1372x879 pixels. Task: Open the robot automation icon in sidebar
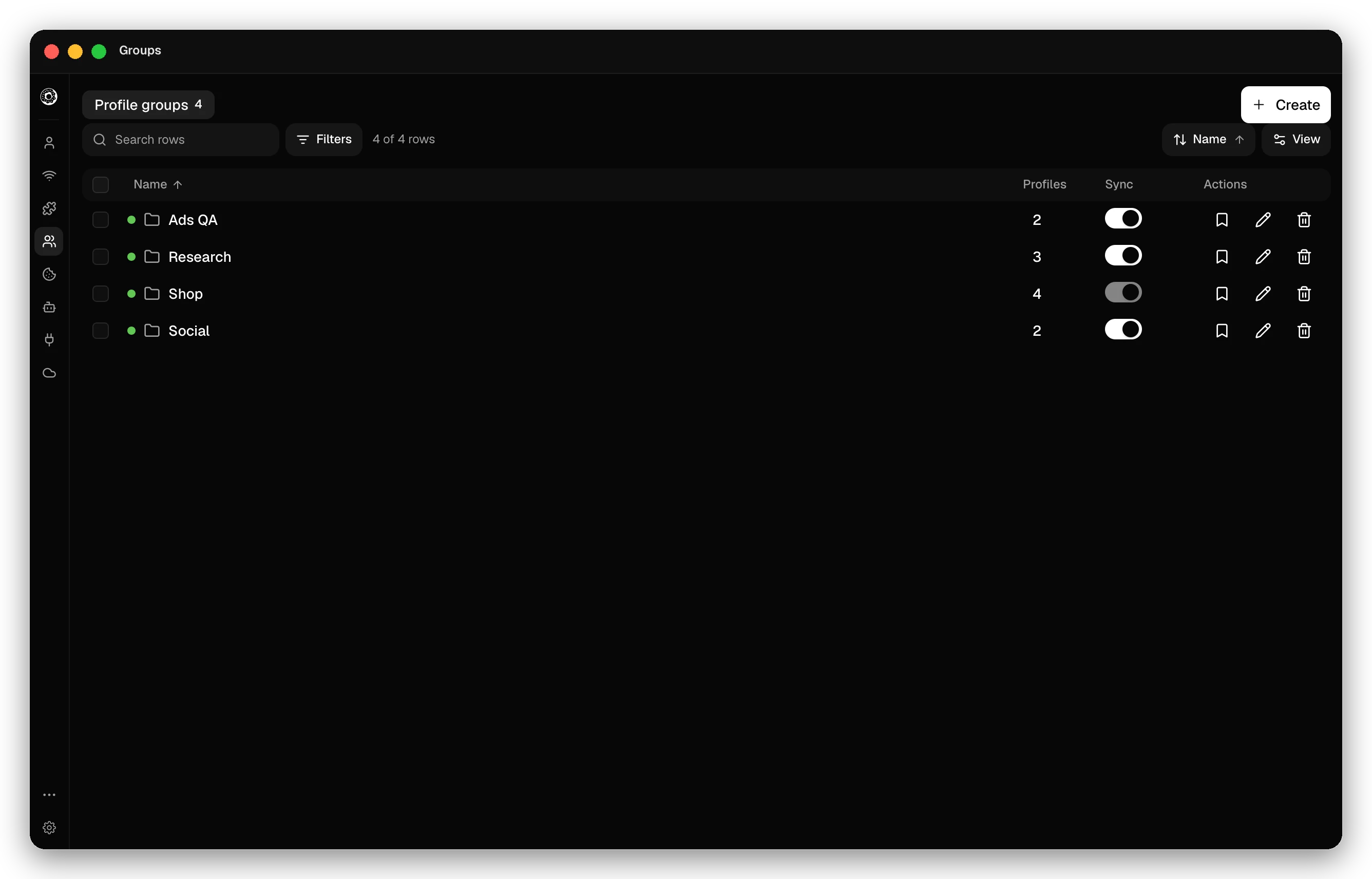49,307
